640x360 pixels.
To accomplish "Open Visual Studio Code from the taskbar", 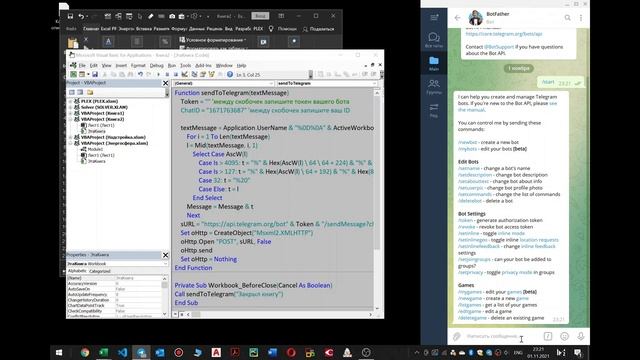I will pyautogui.click(x=122, y=352).
